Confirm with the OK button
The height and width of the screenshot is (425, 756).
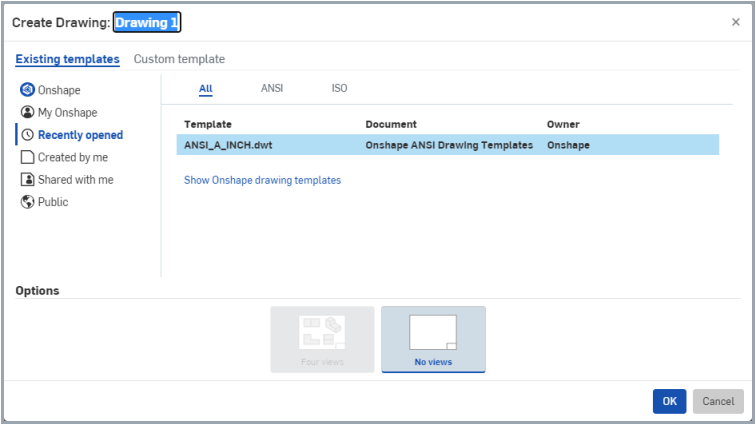click(669, 401)
